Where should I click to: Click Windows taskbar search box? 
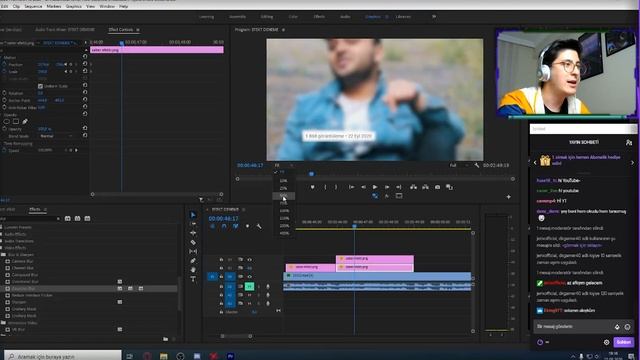(x=63, y=356)
